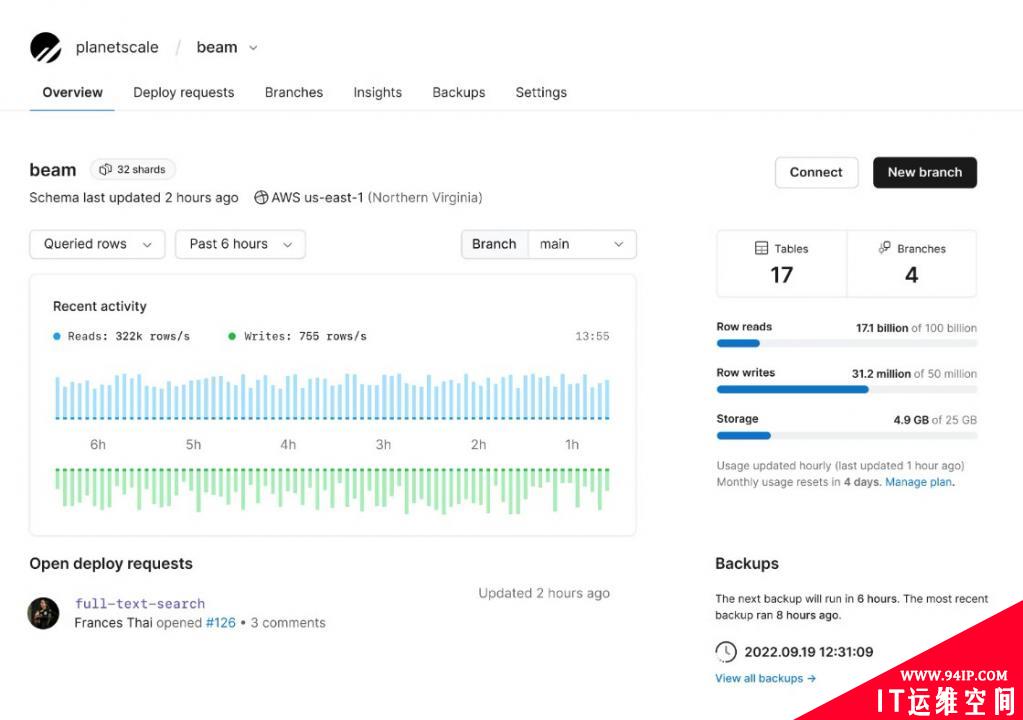
Task: Click the 6h label on chart axis
Action: pyautogui.click(x=98, y=445)
